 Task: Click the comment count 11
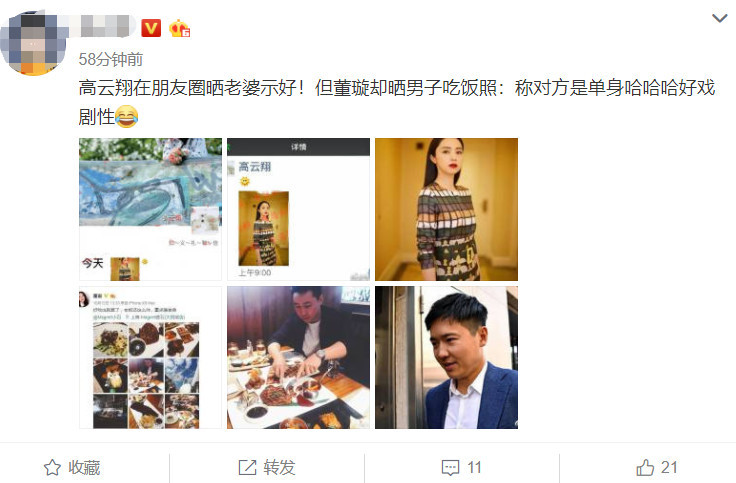tap(474, 468)
